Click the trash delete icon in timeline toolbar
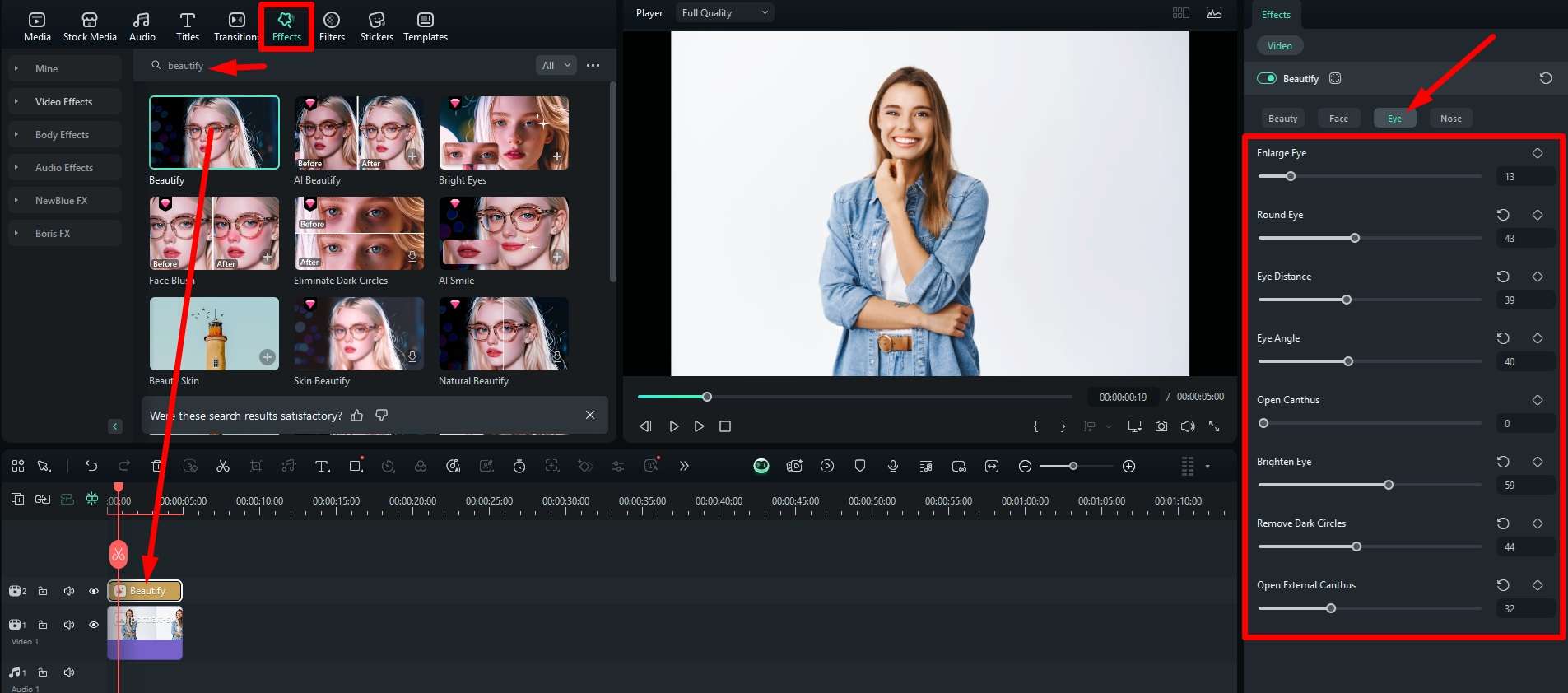The image size is (1568, 693). click(157, 466)
